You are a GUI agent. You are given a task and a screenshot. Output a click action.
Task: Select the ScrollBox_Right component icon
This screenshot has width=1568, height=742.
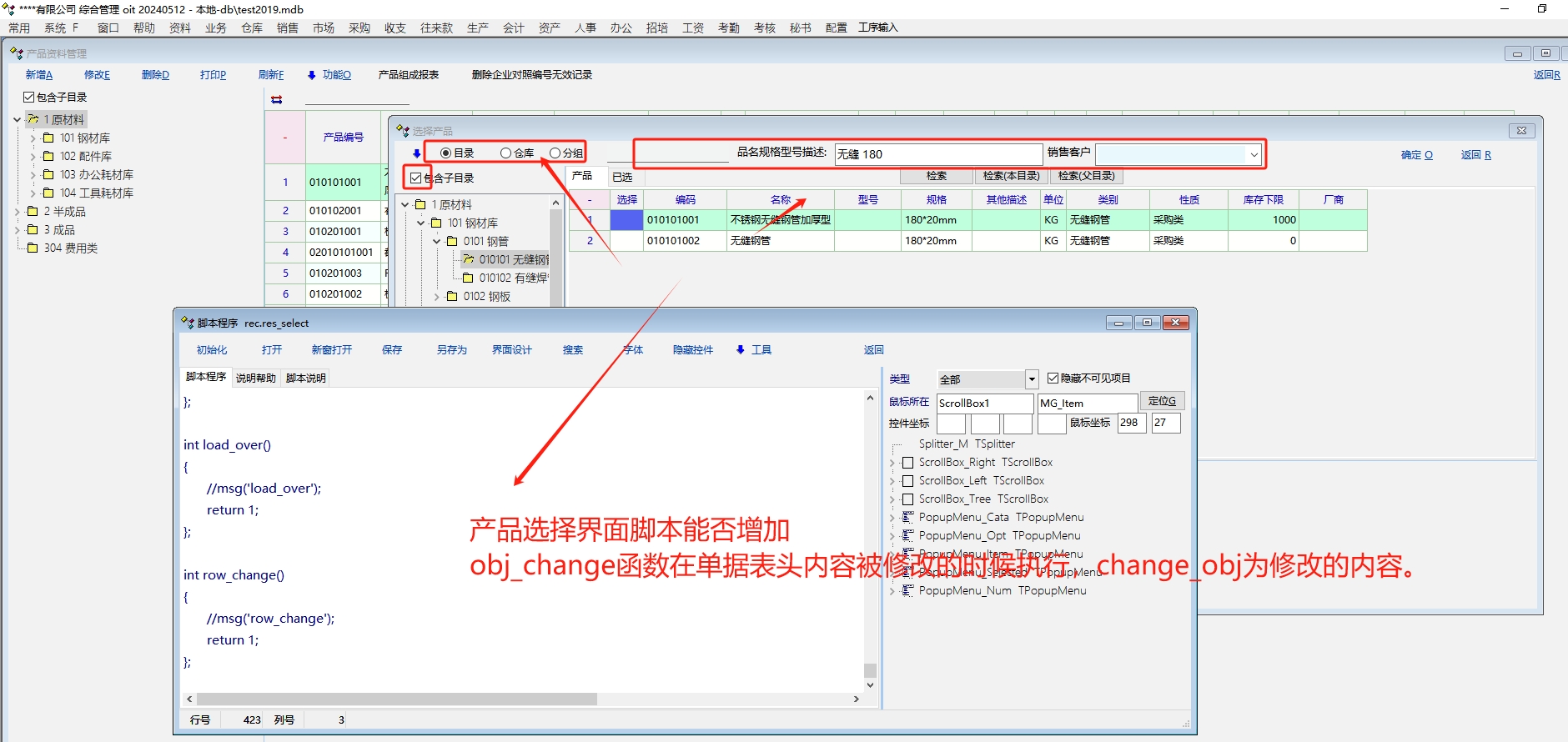pos(908,463)
